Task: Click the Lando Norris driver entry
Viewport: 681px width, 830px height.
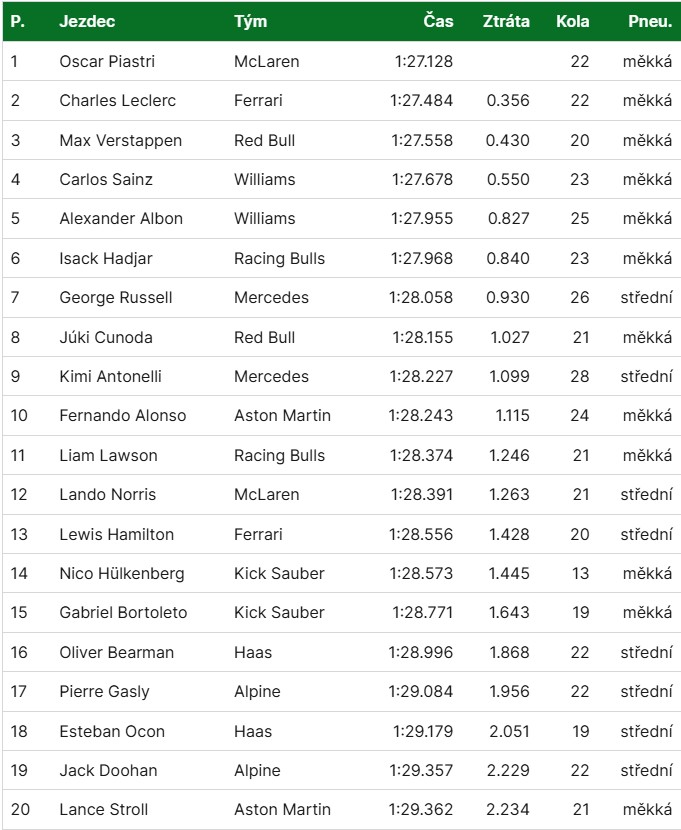Action: 107,494
